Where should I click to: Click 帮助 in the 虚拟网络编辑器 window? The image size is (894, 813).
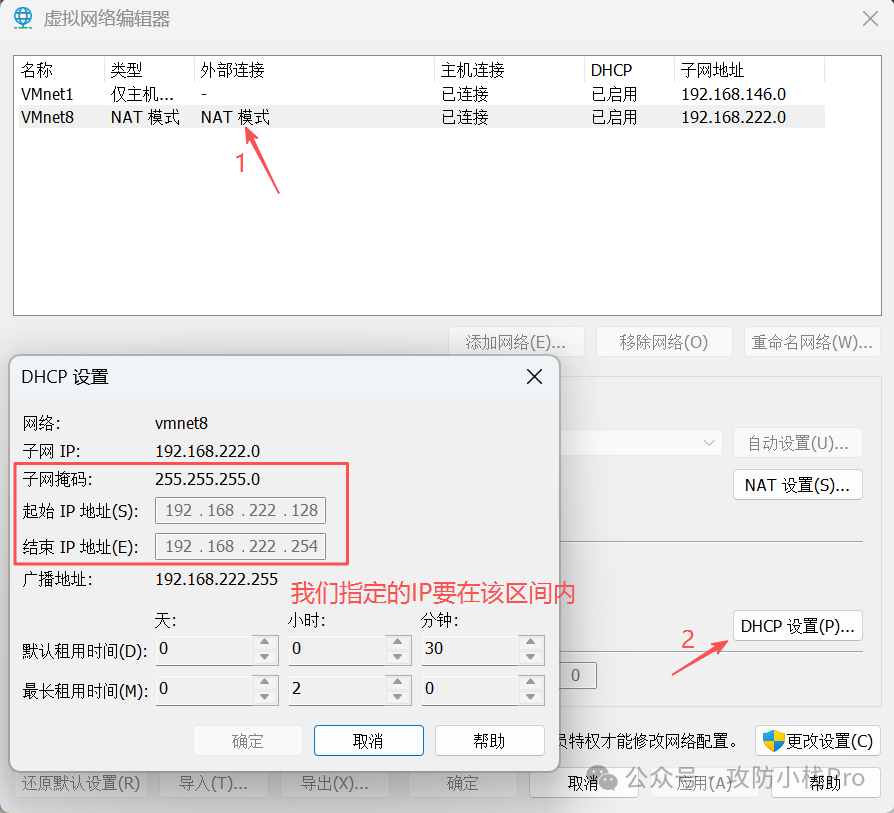pyautogui.click(x=826, y=783)
